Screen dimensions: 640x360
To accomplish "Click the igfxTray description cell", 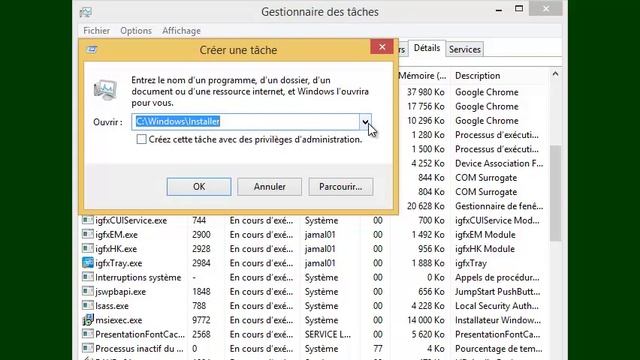I will [x=471, y=263].
